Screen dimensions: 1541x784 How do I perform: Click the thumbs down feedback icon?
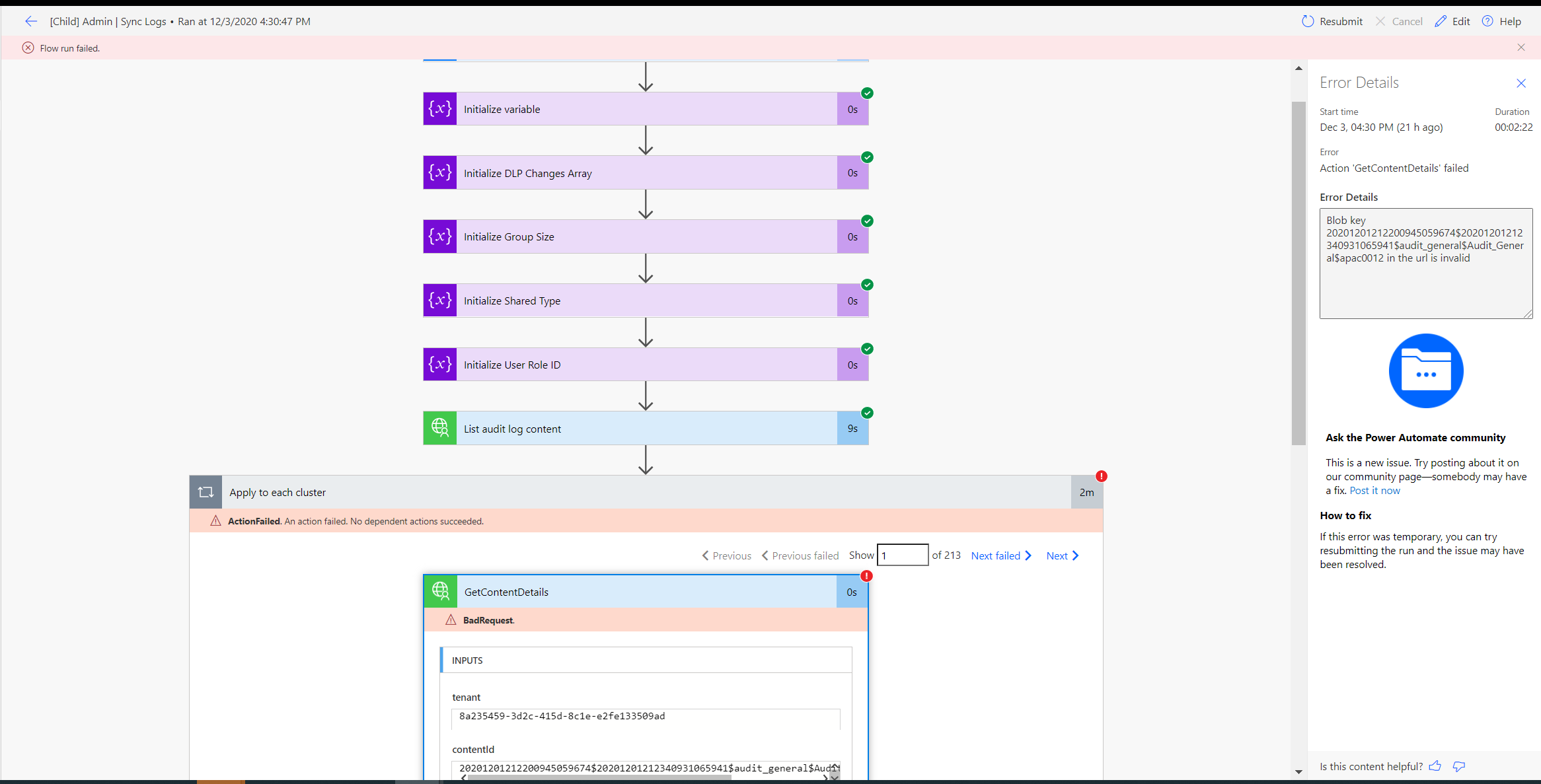(1459, 766)
